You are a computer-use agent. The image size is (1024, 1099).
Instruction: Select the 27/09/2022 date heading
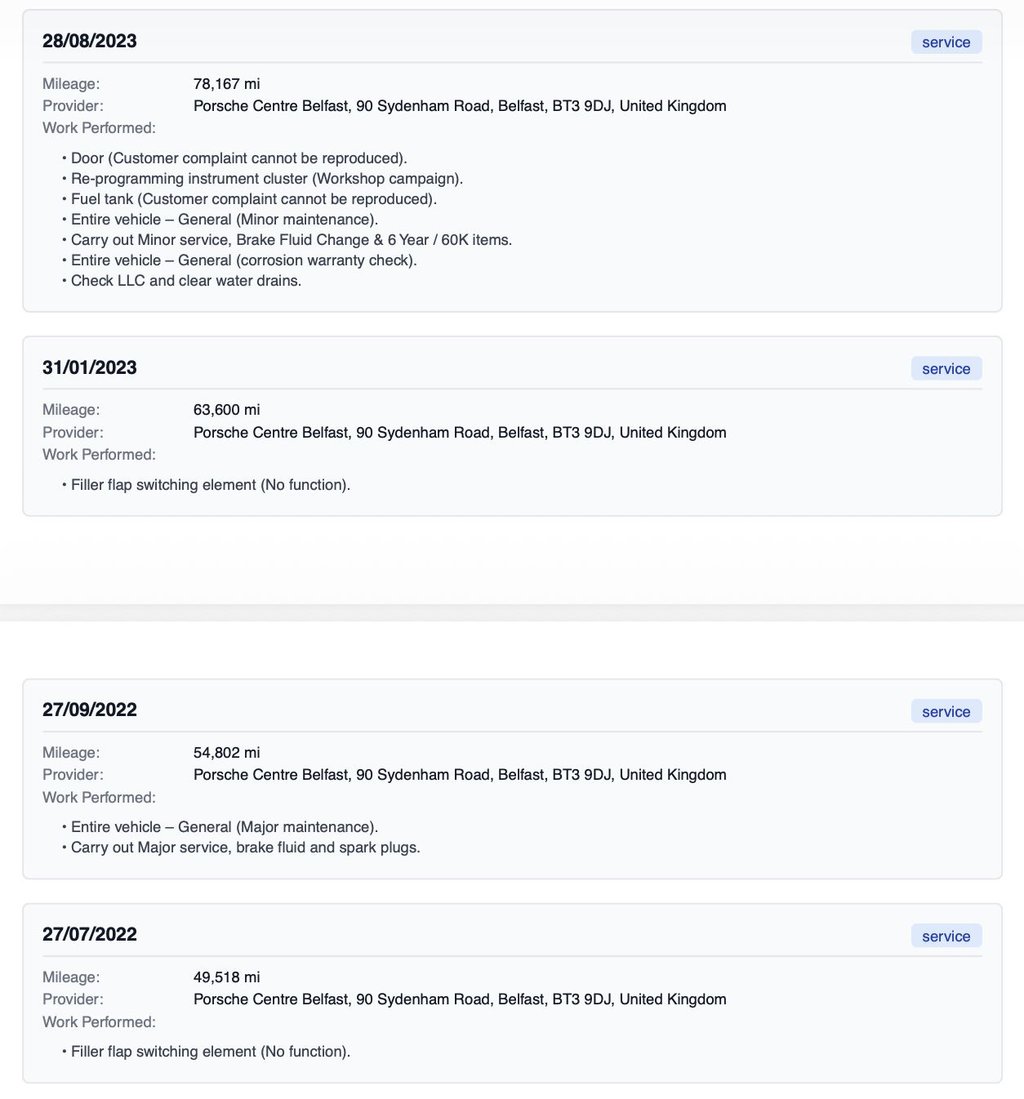[x=90, y=710]
